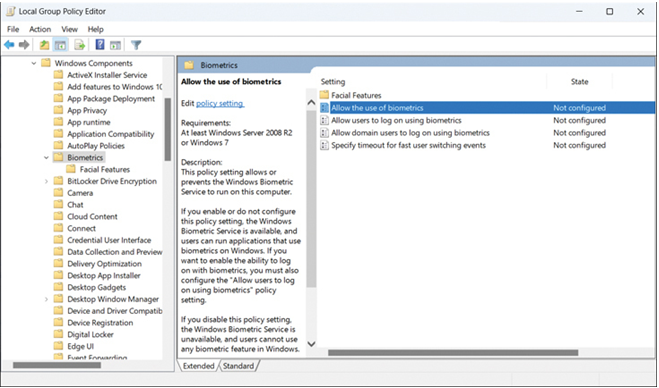
Task: Expand the BitLocker Drive Encryption node
Action: (x=46, y=181)
